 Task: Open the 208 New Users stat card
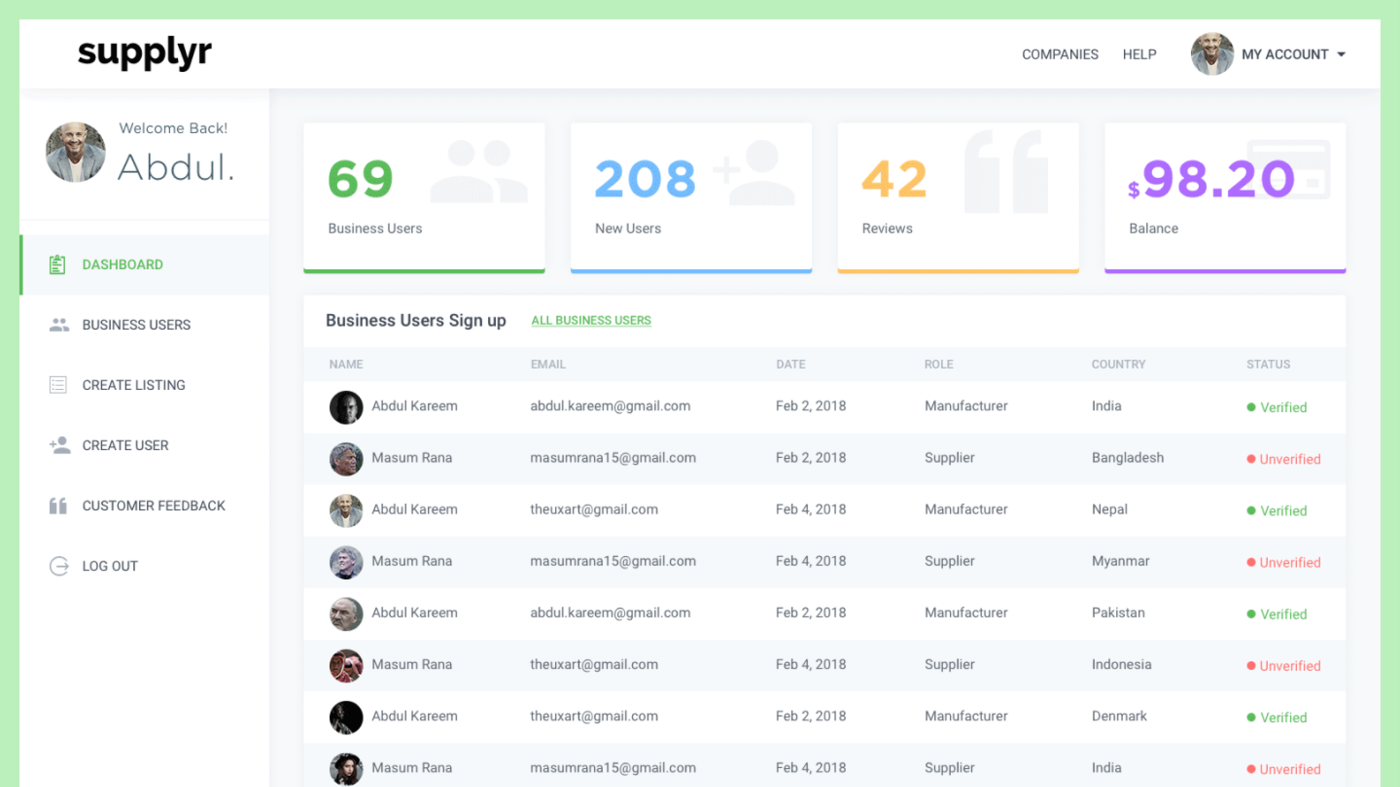691,197
